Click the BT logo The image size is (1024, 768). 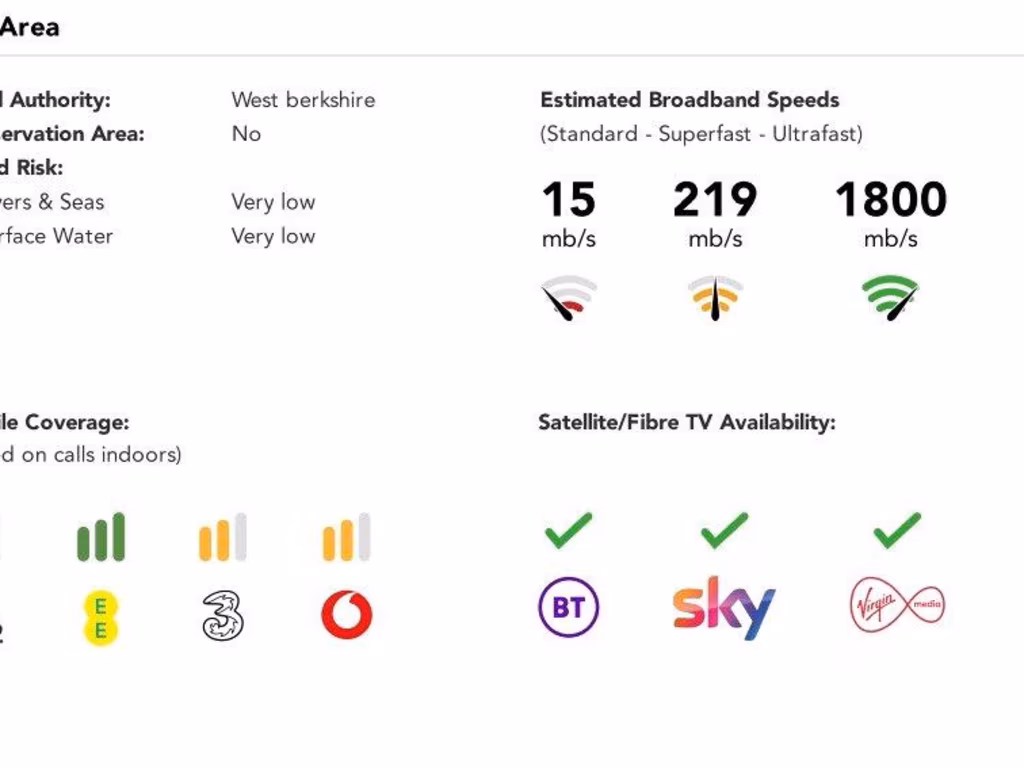(x=568, y=607)
